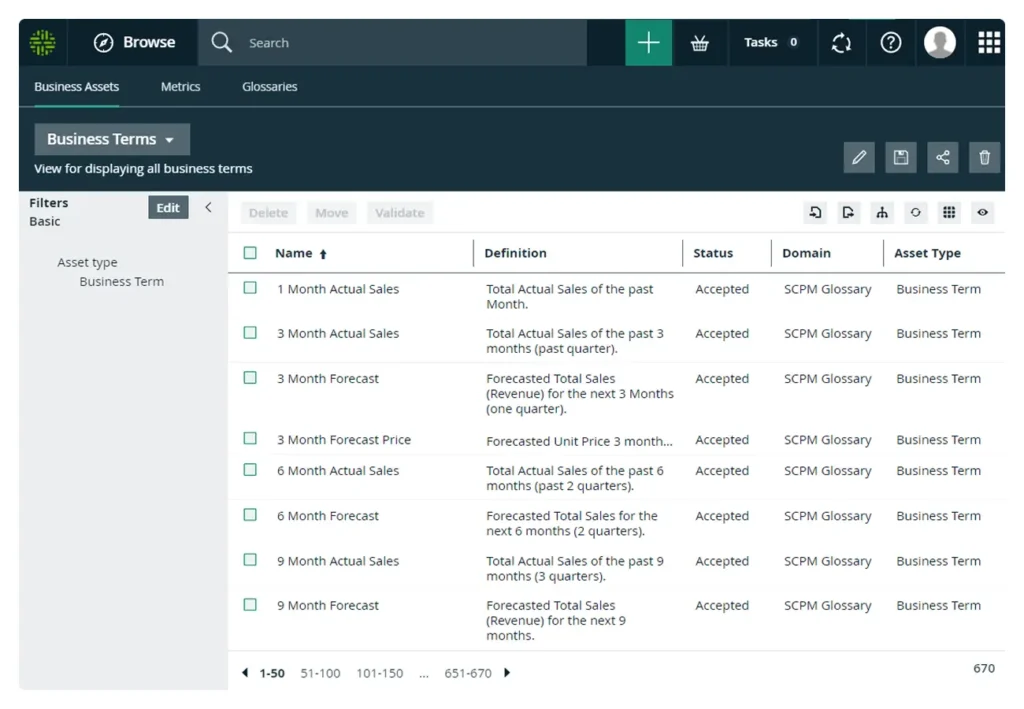The image size is (1024, 709).
Task: Open the Business Terms view dropdown
Action: coord(111,140)
